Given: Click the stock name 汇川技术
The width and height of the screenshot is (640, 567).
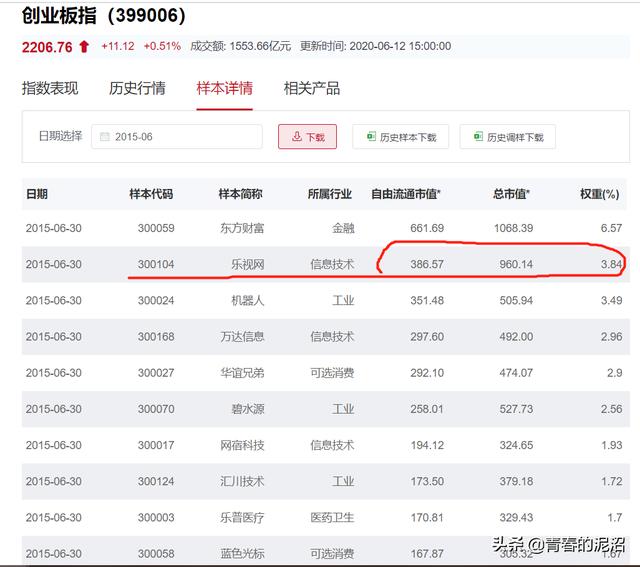Looking at the screenshot, I should [x=242, y=482].
